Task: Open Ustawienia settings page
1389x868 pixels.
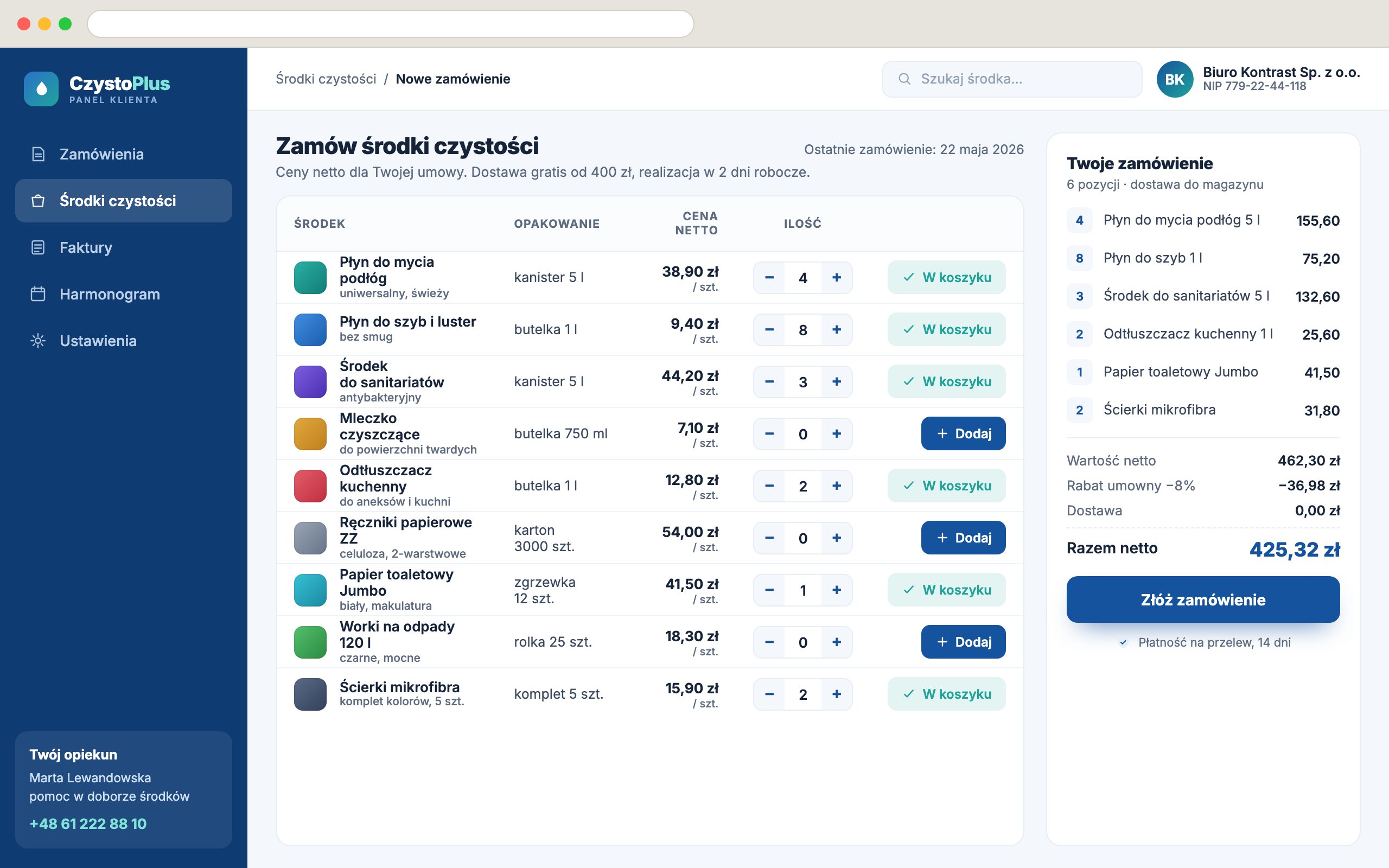Action: (x=123, y=341)
